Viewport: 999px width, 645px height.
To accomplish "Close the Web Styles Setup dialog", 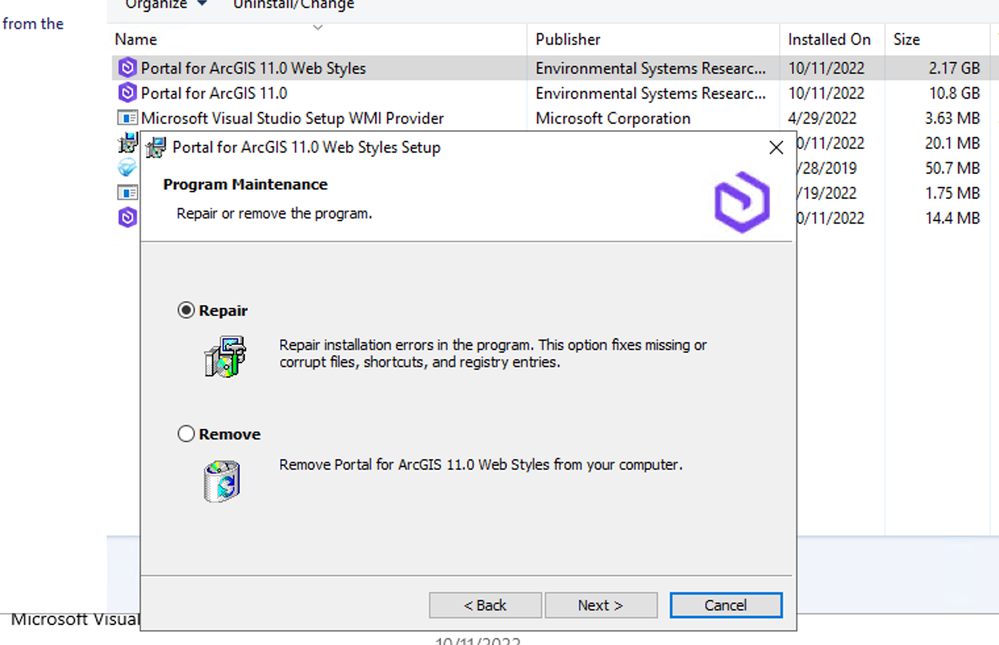I will (775, 148).
